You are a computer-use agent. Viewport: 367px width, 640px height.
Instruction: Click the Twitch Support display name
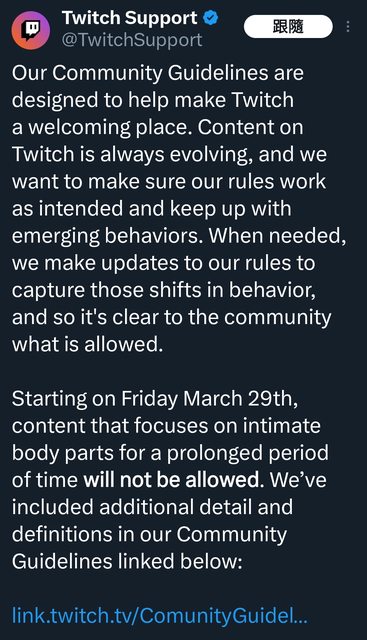pos(130,18)
